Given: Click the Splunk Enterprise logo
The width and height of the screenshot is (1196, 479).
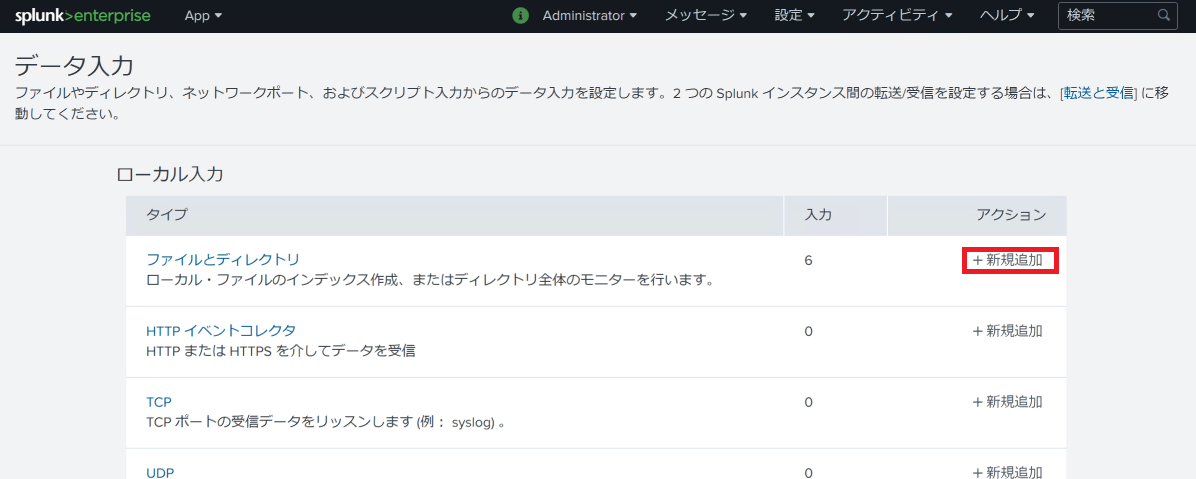Looking at the screenshot, I should pyautogui.click(x=82, y=16).
